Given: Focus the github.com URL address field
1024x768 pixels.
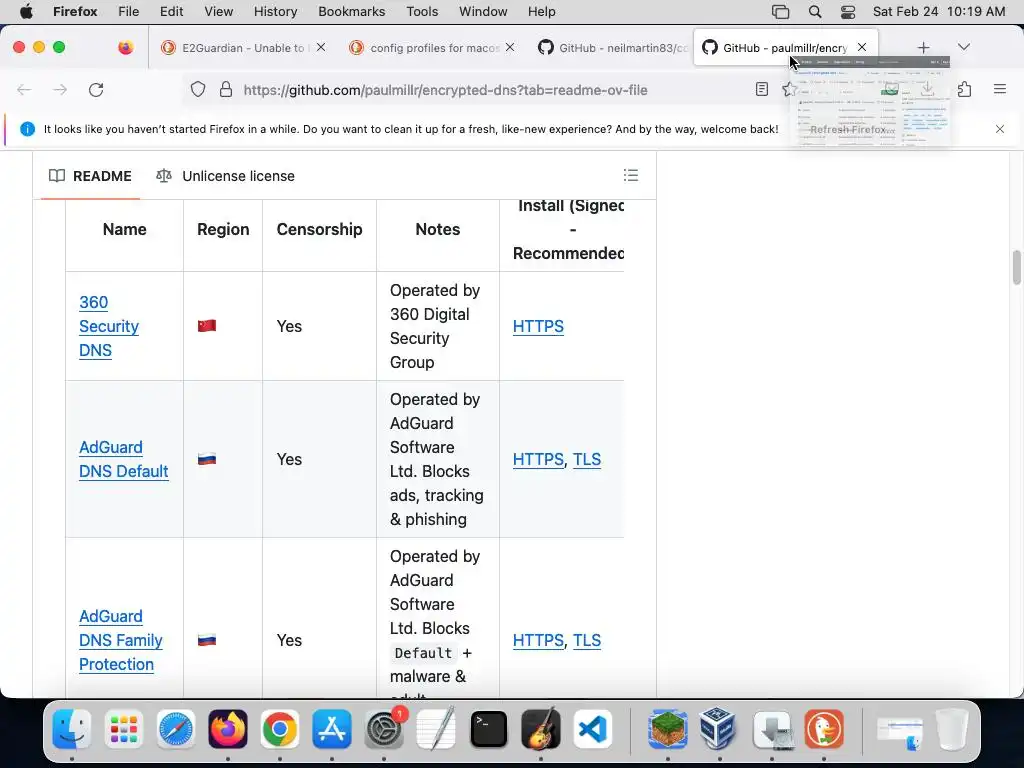Looking at the screenshot, I should (445, 90).
